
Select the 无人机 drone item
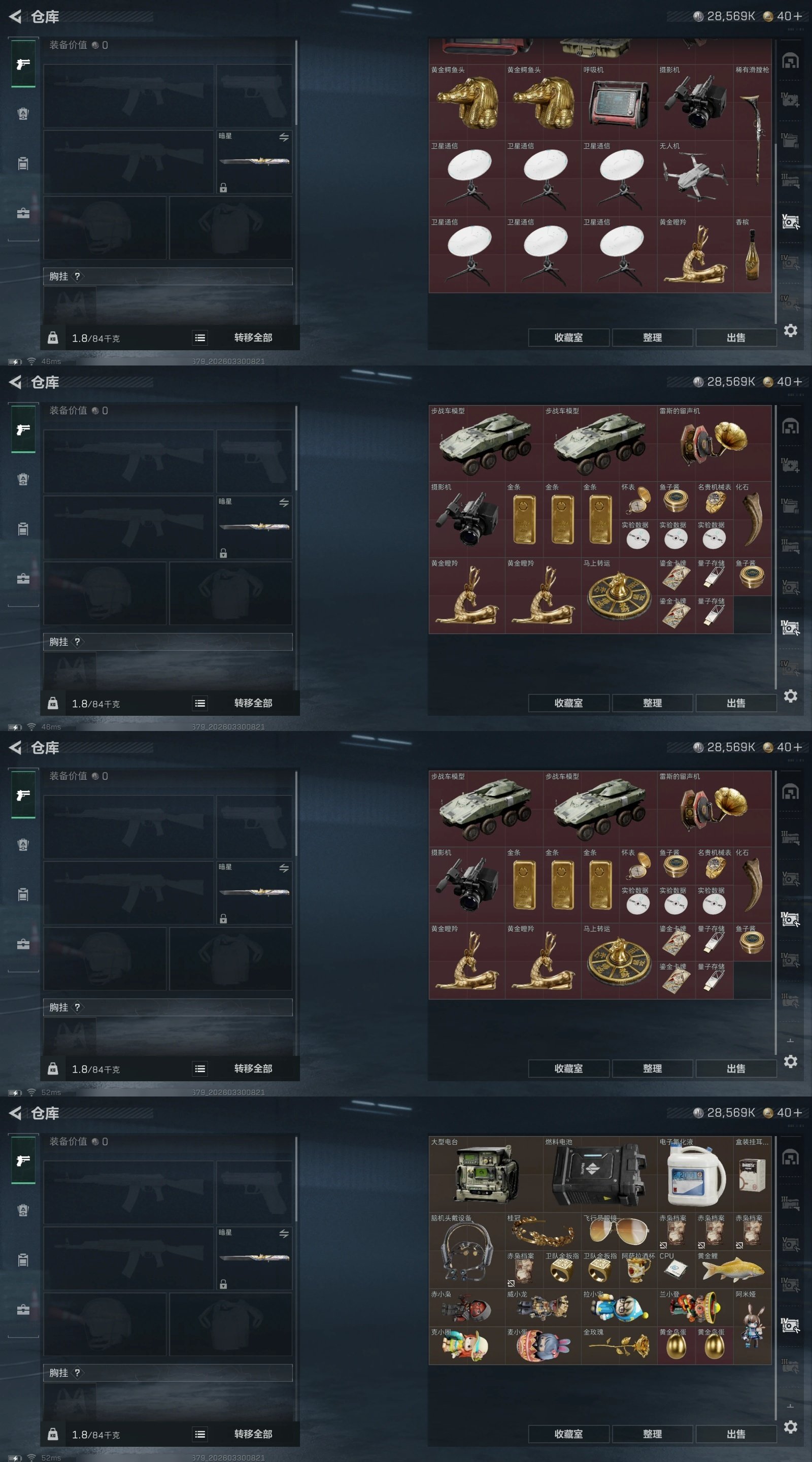coord(695,179)
